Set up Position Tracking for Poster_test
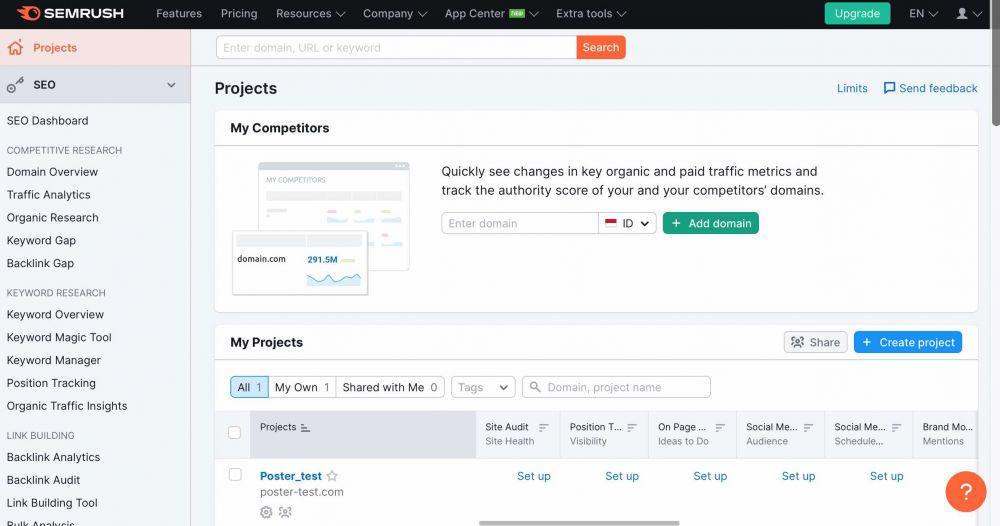This screenshot has height=526, width=1000. coord(622,476)
